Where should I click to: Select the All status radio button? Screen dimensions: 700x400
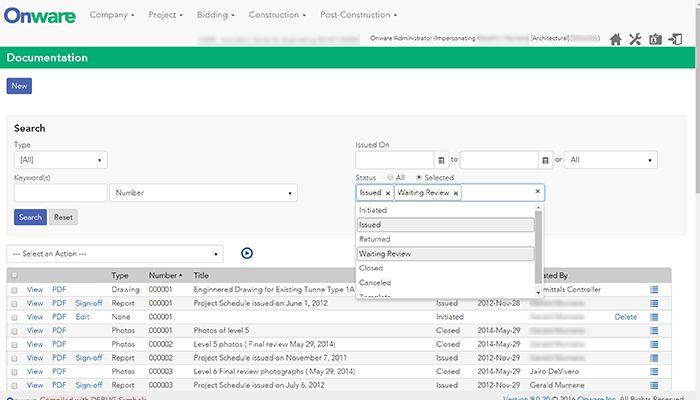click(390, 178)
